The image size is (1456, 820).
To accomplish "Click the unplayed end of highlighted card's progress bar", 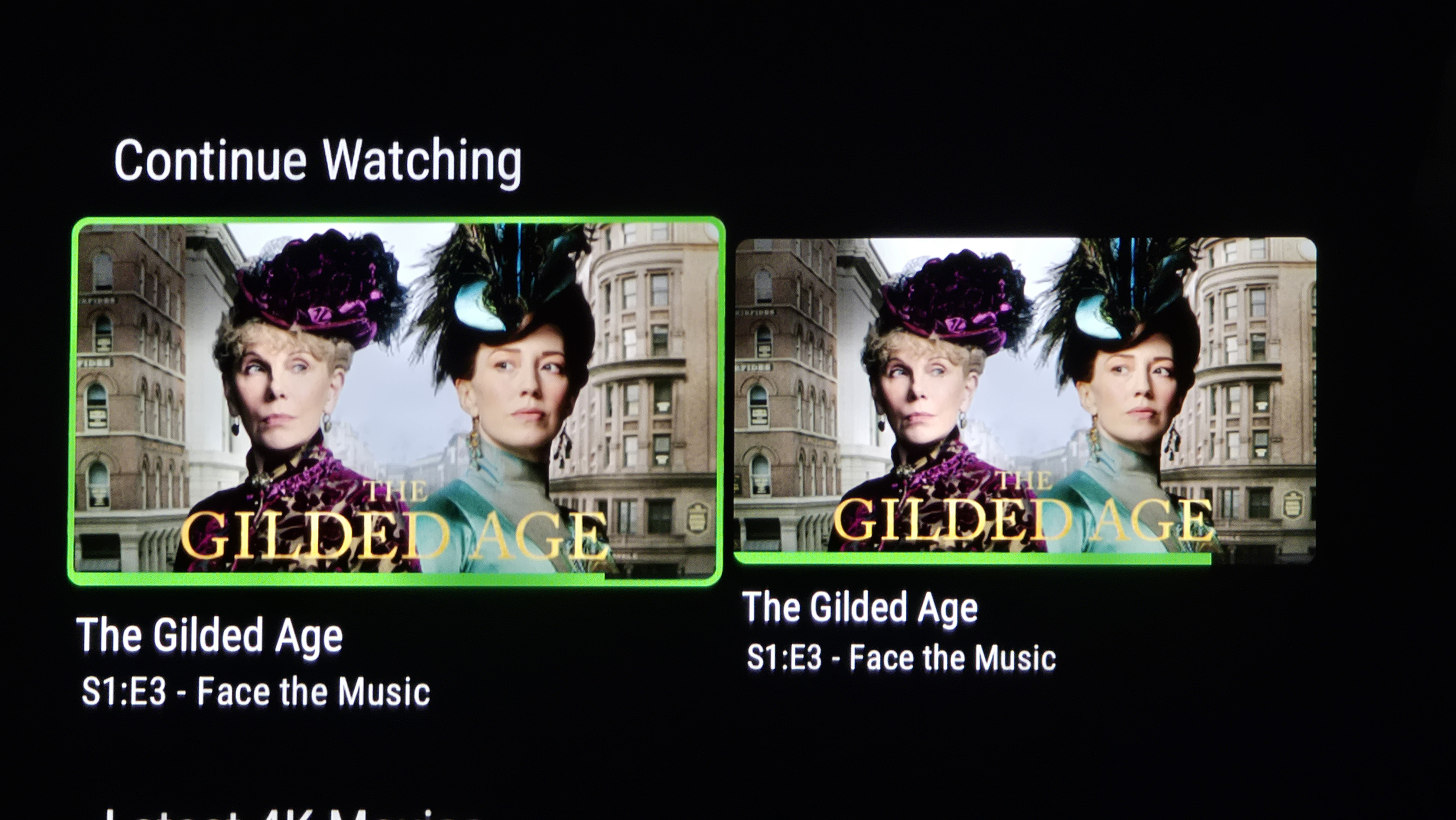I will [660, 577].
